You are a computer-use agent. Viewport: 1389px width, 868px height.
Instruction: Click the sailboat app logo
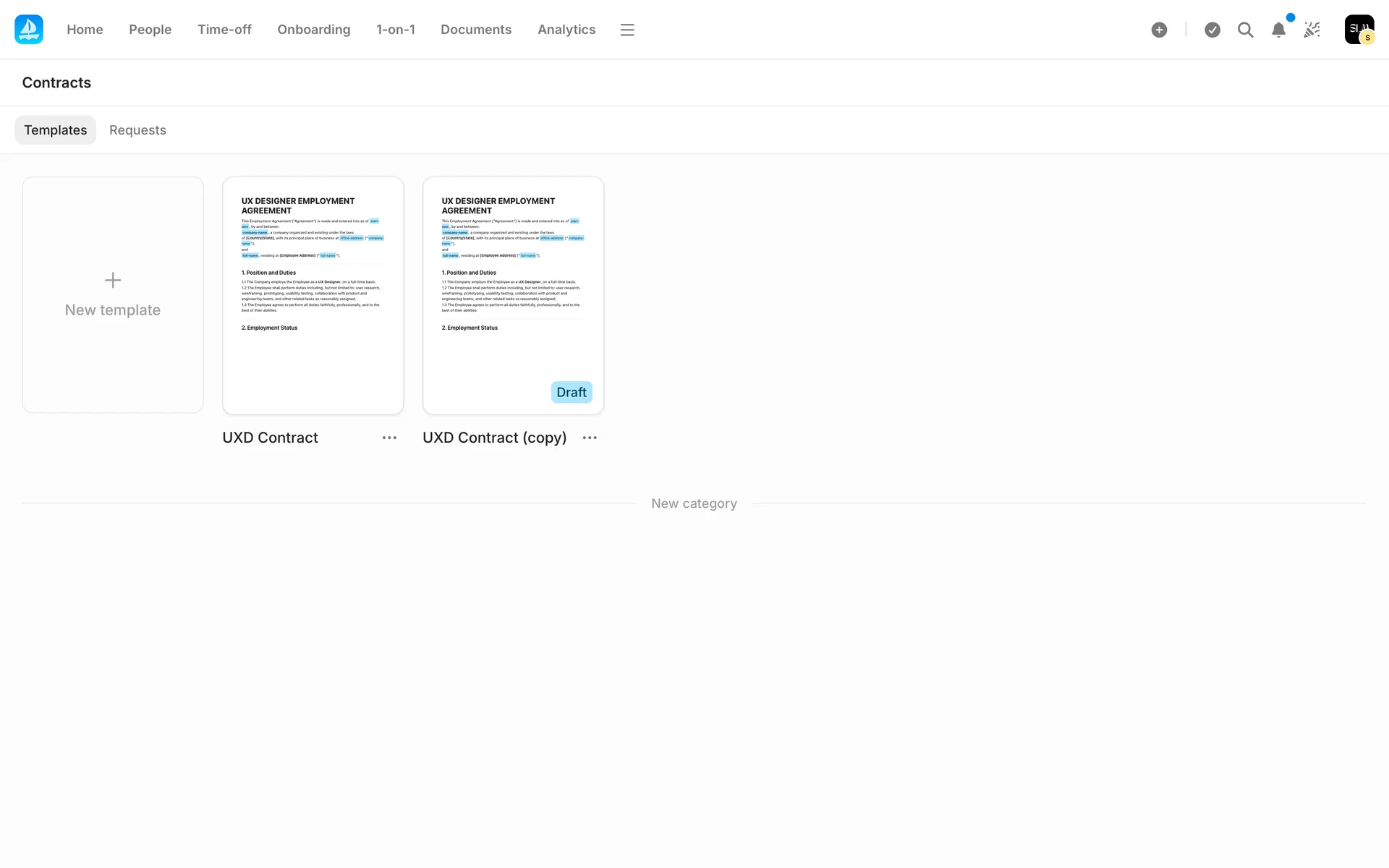coord(29,30)
